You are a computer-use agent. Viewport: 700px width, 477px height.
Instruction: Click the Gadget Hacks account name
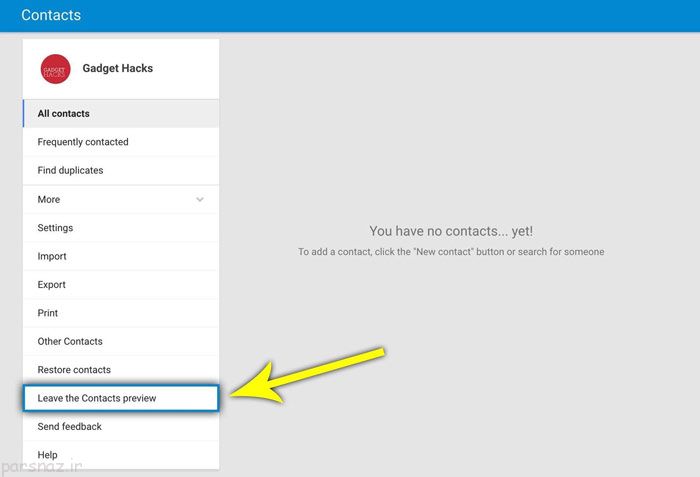[x=118, y=68]
